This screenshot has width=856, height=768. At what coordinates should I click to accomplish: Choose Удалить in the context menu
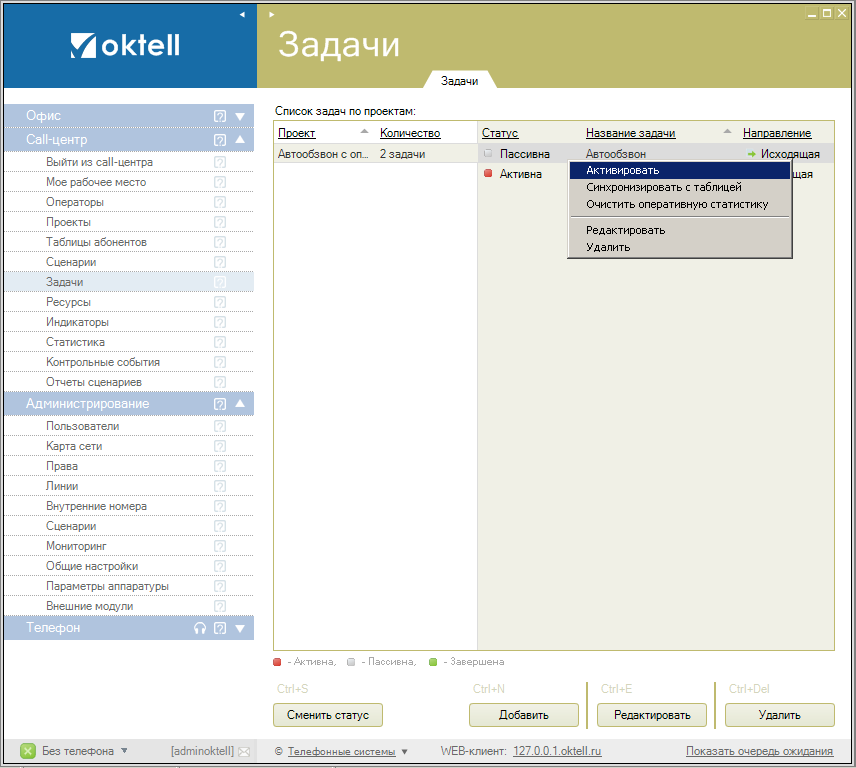tap(608, 247)
